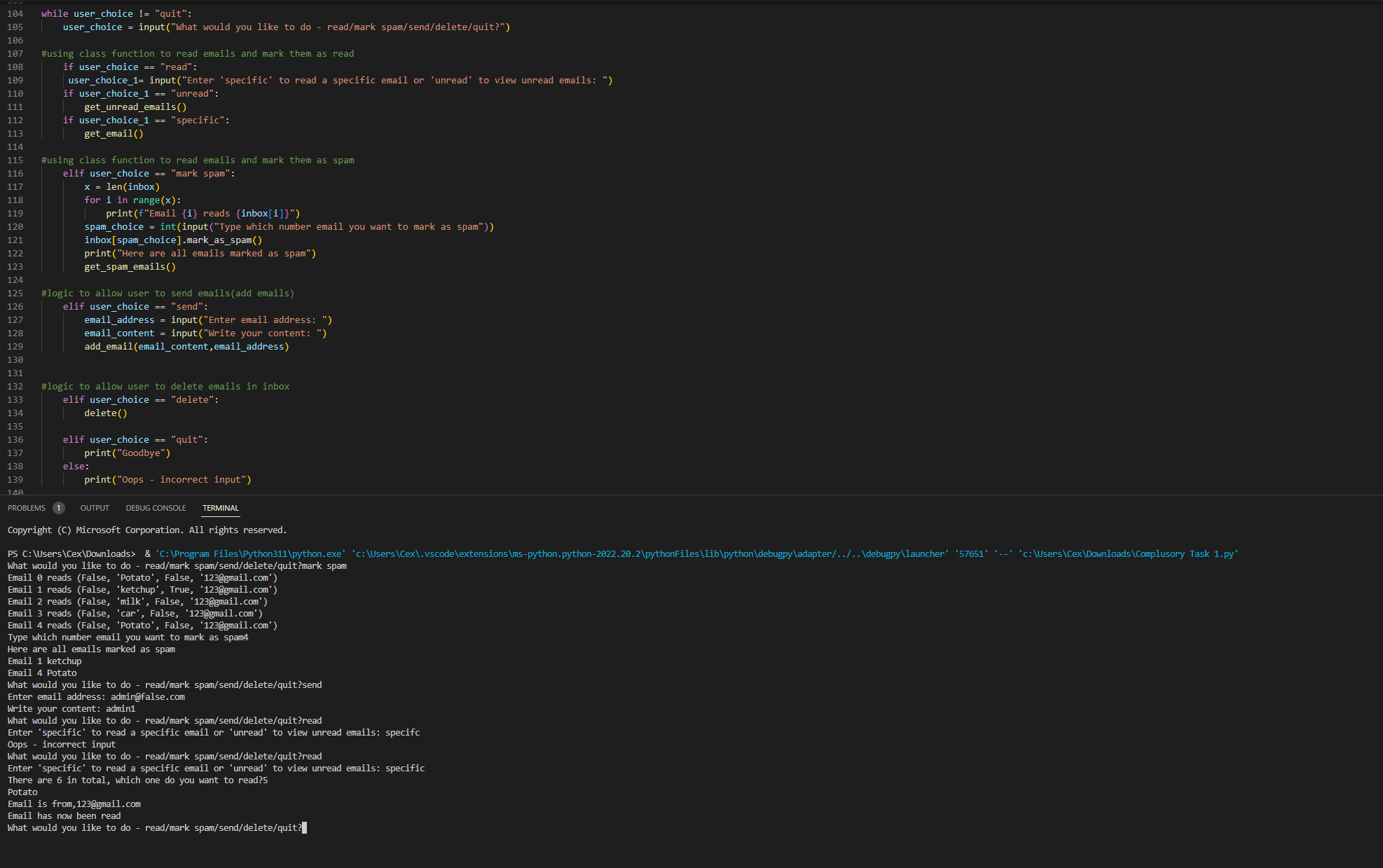Select the TERMINAL tab

tap(221, 508)
